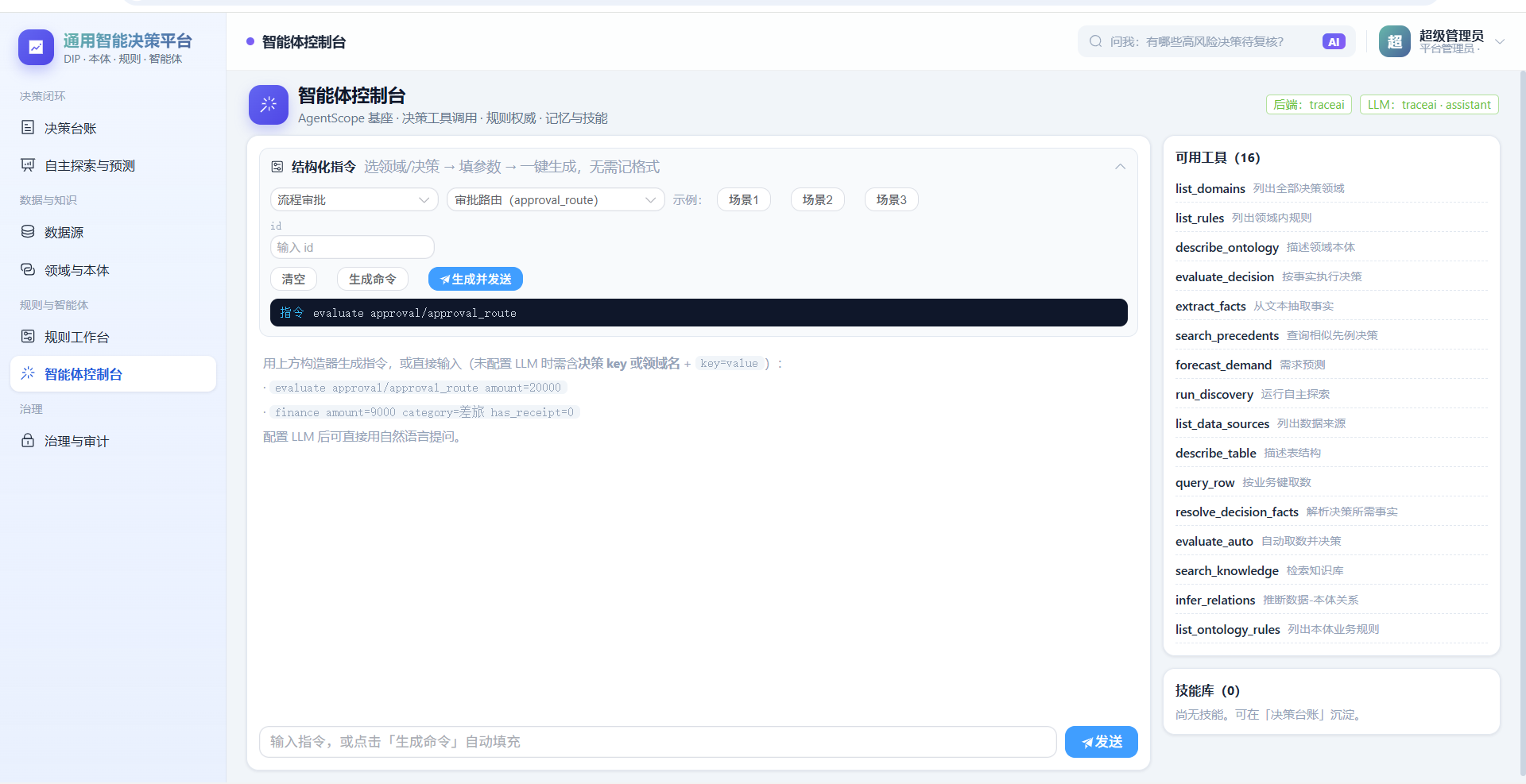Viewport: 1526px width, 784px height.
Task: Send the command with 发送 button
Action: 1102,742
